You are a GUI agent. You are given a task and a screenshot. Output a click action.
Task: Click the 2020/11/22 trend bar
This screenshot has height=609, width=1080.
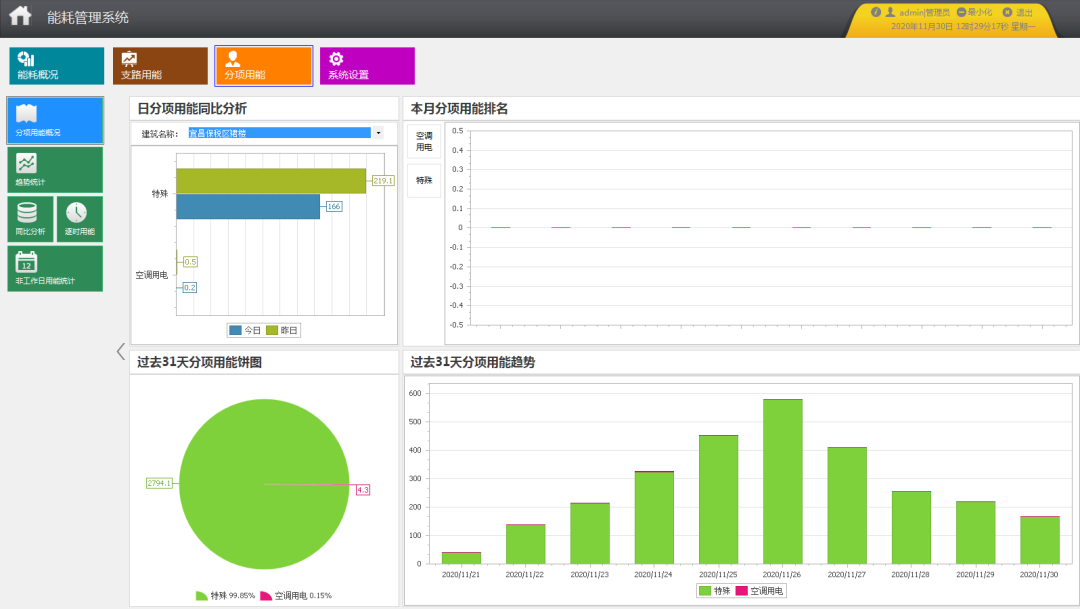pyautogui.click(x=526, y=544)
